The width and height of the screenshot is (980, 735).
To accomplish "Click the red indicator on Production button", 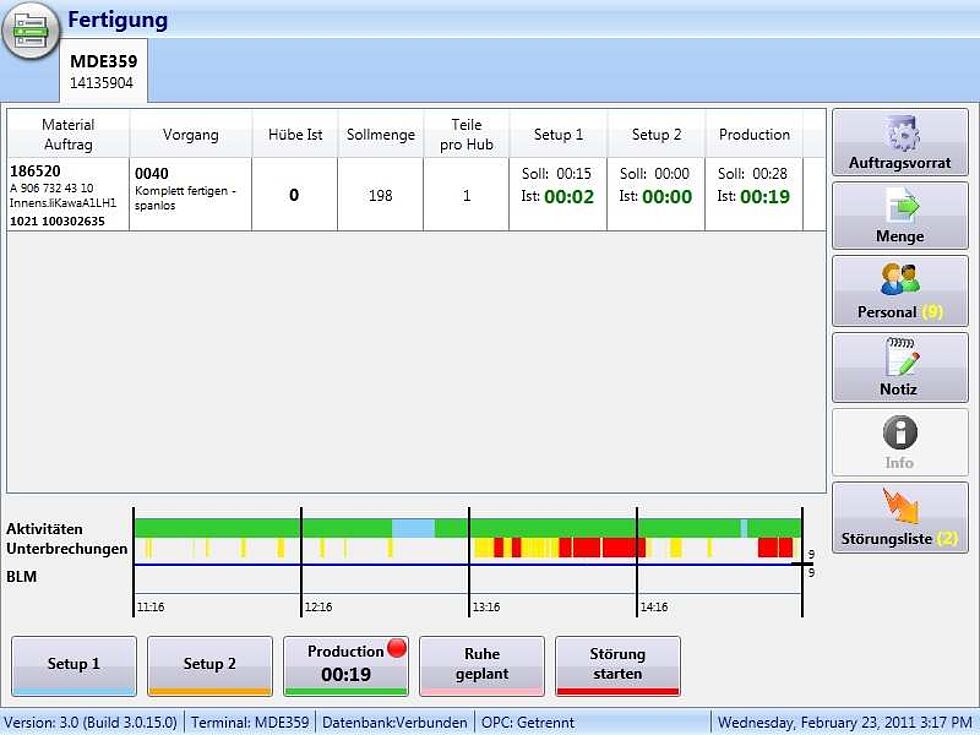I will point(396,649).
